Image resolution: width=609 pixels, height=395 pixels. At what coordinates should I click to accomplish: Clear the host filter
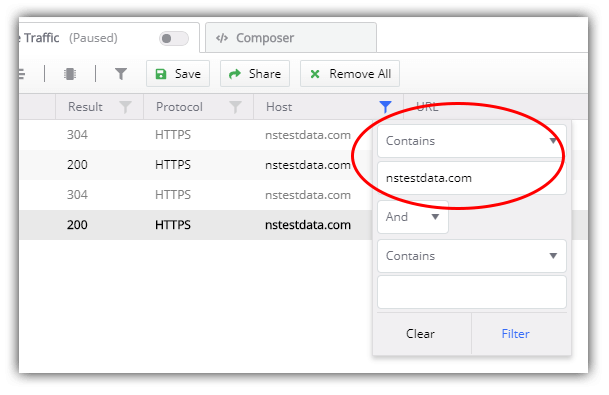tap(421, 334)
